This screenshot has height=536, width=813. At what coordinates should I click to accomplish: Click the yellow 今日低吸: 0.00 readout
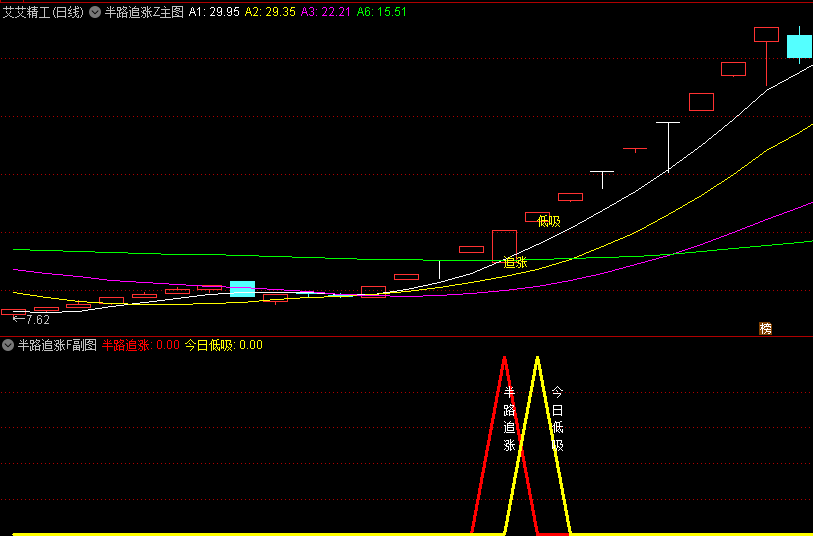pos(224,345)
